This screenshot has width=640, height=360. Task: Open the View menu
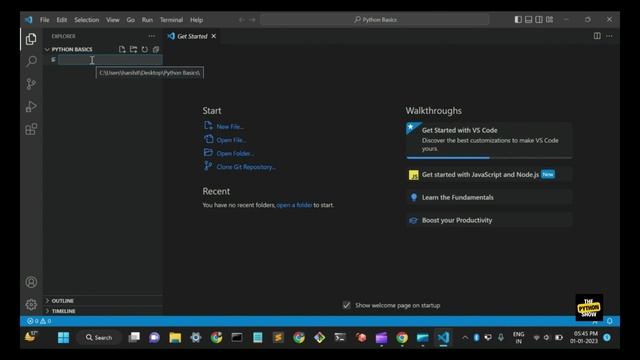point(113,20)
